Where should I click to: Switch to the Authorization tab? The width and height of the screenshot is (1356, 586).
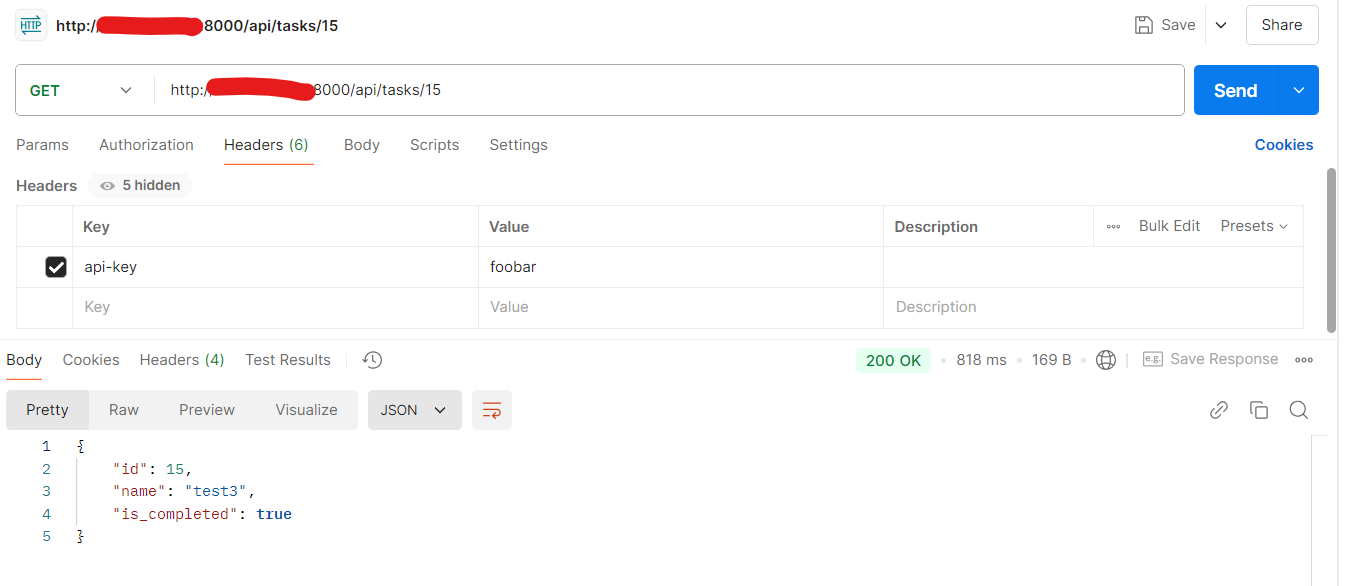point(146,145)
